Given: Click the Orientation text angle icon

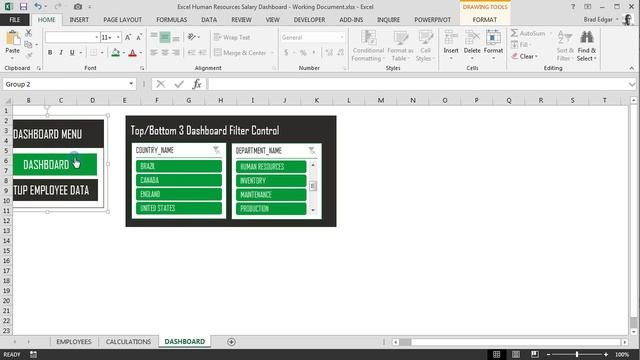Looking at the screenshot, I should pyautogui.click(x=191, y=37).
